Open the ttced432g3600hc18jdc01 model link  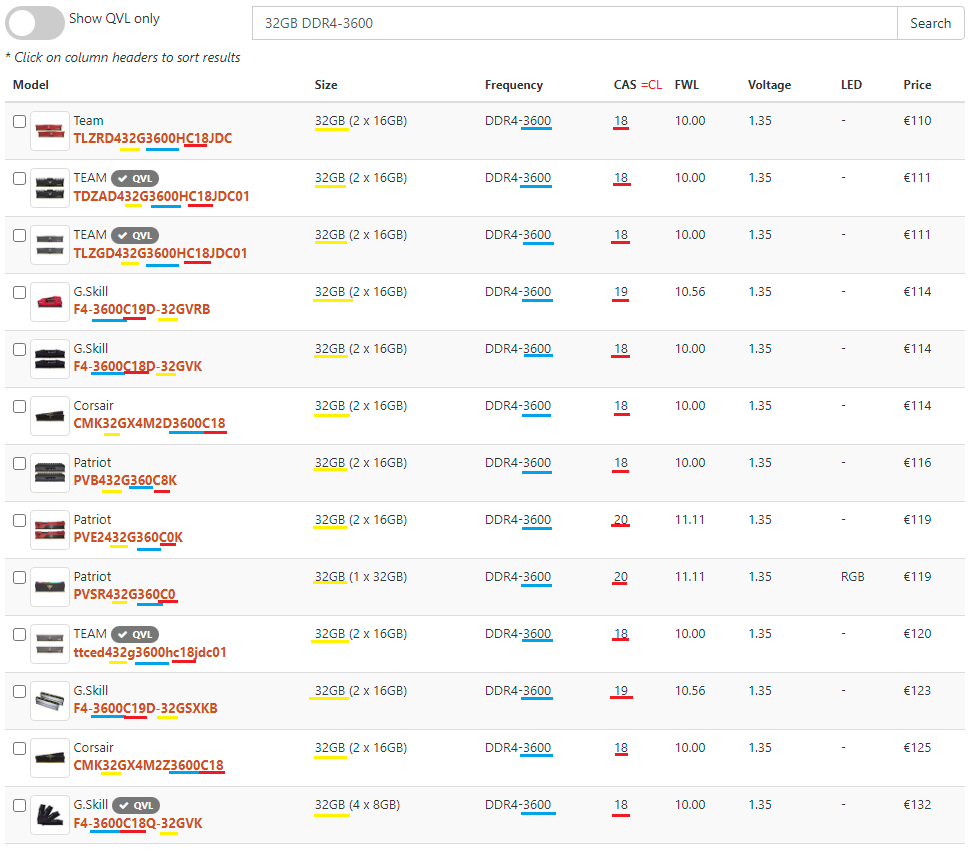click(x=150, y=652)
